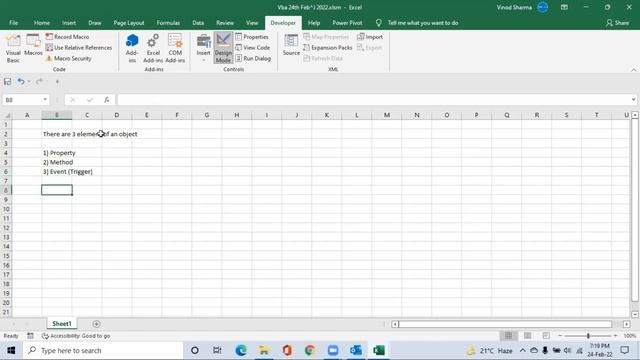
Task: Switch to the Page Layout tab
Action: [129, 23]
